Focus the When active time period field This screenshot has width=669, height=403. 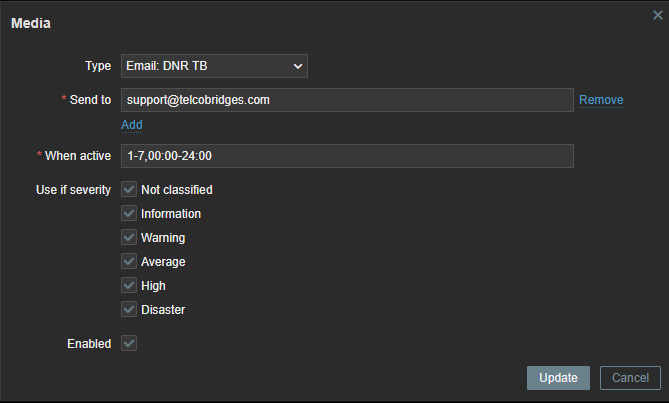pyautogui.click(x=346, y=156)
